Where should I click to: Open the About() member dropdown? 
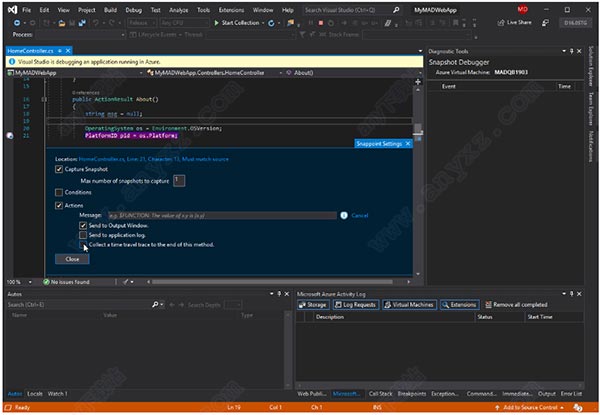point(352,73)
